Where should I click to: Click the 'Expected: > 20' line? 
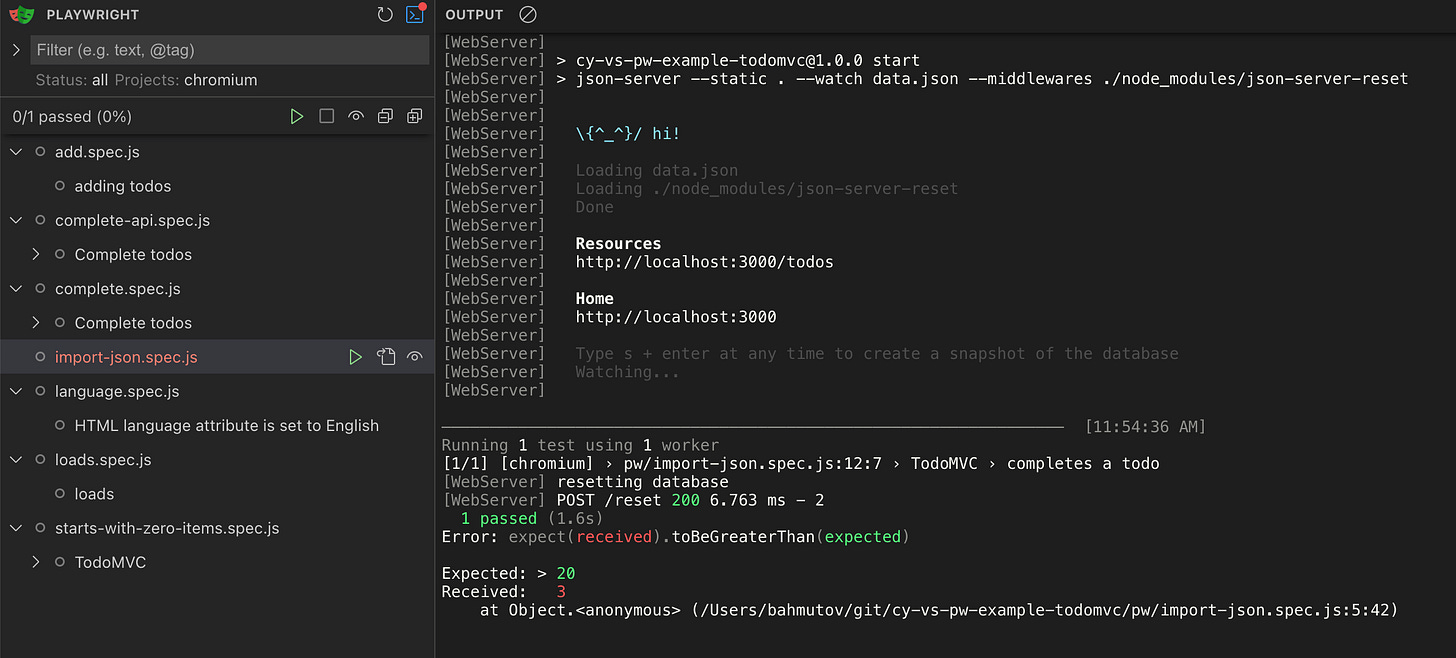508,573
